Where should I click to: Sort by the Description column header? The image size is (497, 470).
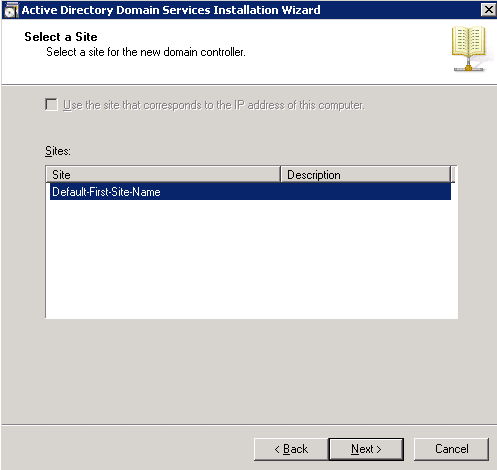coord(365,175)
